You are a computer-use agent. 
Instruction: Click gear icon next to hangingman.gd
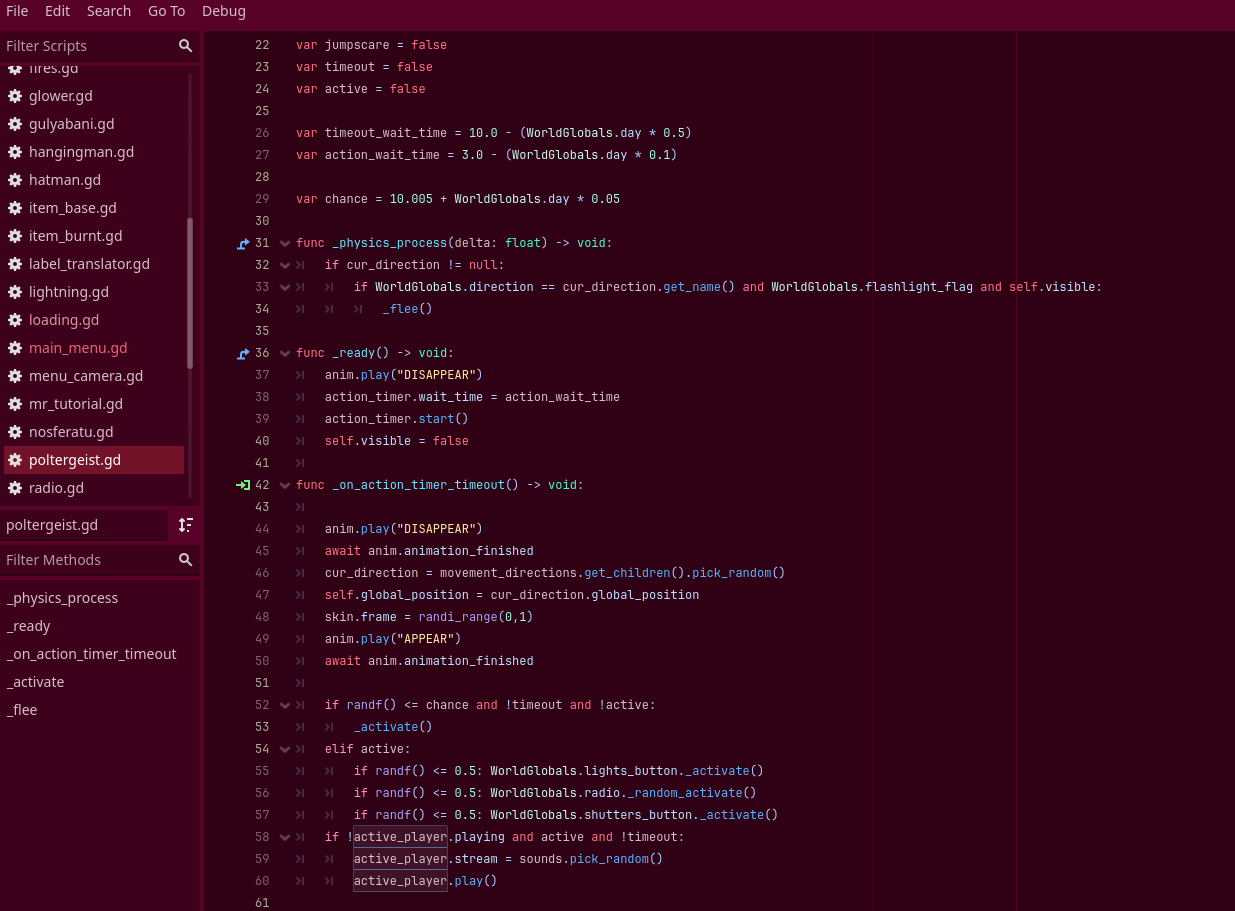tap(15, 152)
